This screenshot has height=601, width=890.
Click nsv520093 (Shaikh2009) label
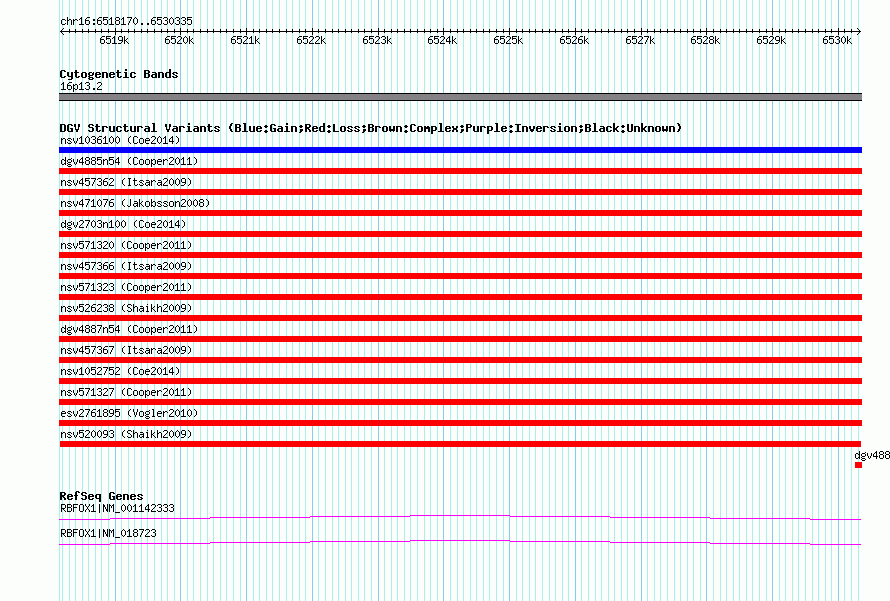[126, 434]
